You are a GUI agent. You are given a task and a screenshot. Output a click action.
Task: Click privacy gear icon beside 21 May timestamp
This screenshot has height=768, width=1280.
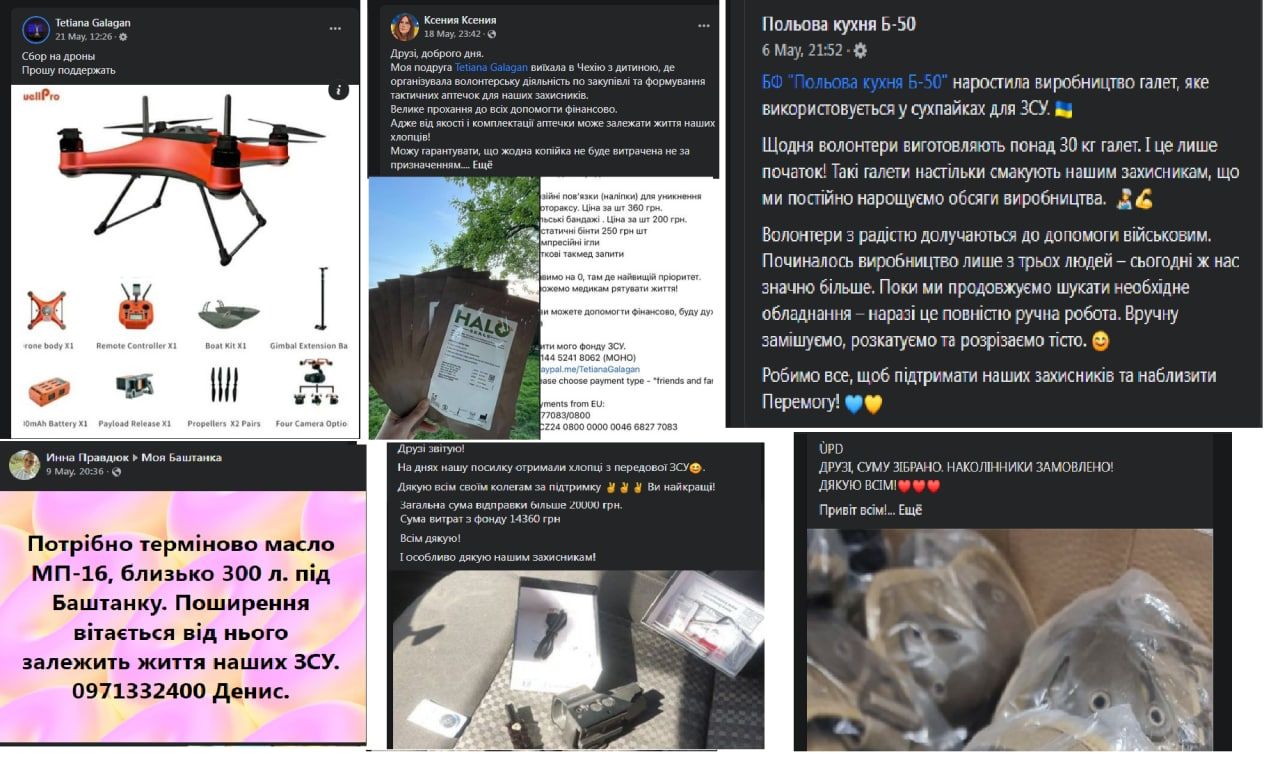123,36
